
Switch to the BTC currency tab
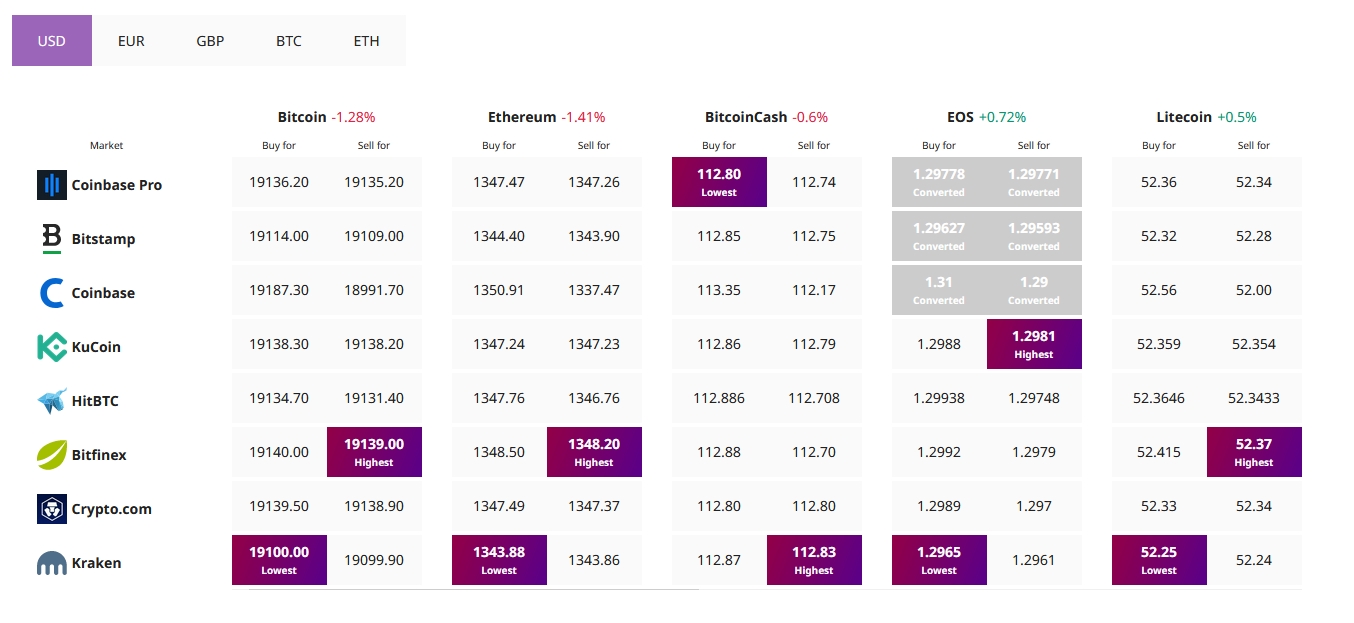pyautogui.click(x=289, y=41)
